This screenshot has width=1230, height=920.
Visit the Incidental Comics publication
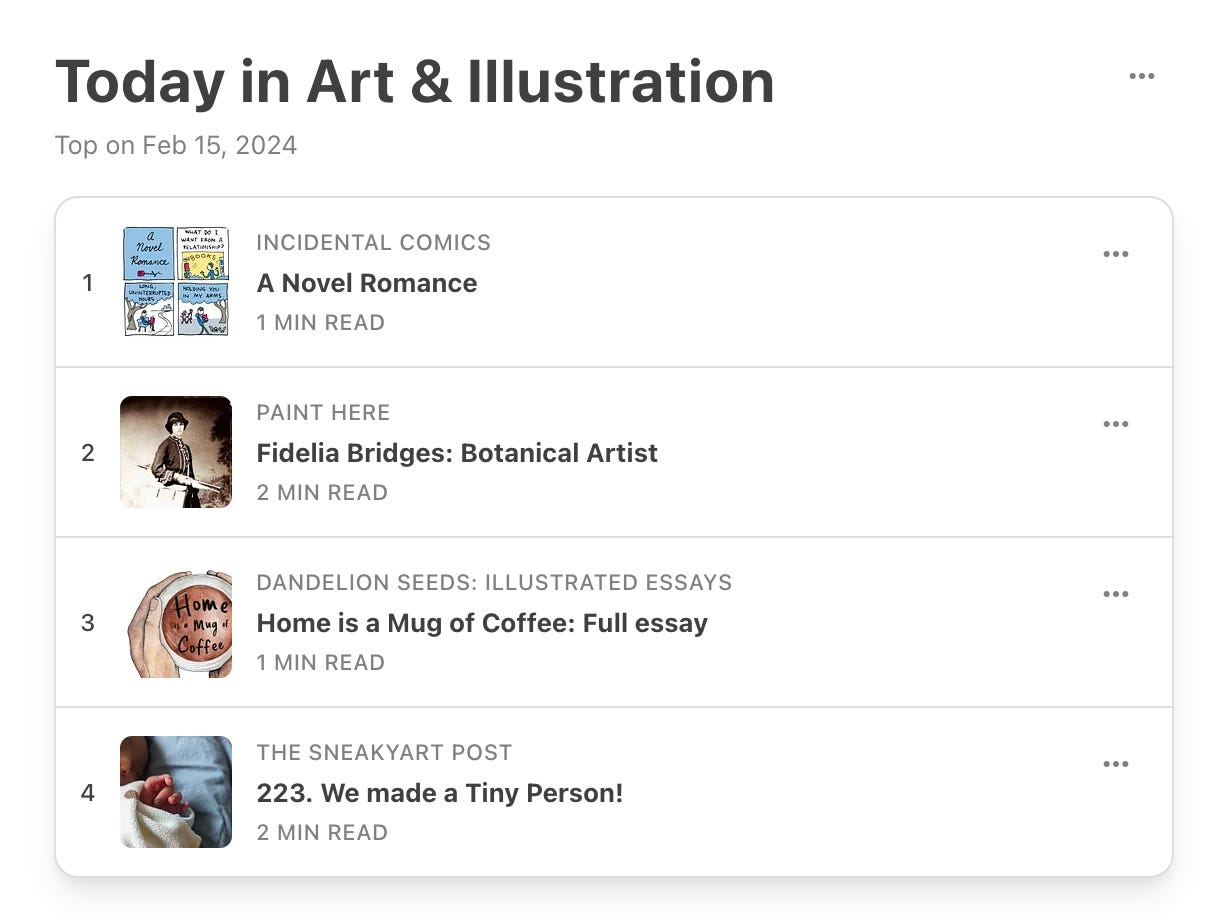[x=374, y=243]
